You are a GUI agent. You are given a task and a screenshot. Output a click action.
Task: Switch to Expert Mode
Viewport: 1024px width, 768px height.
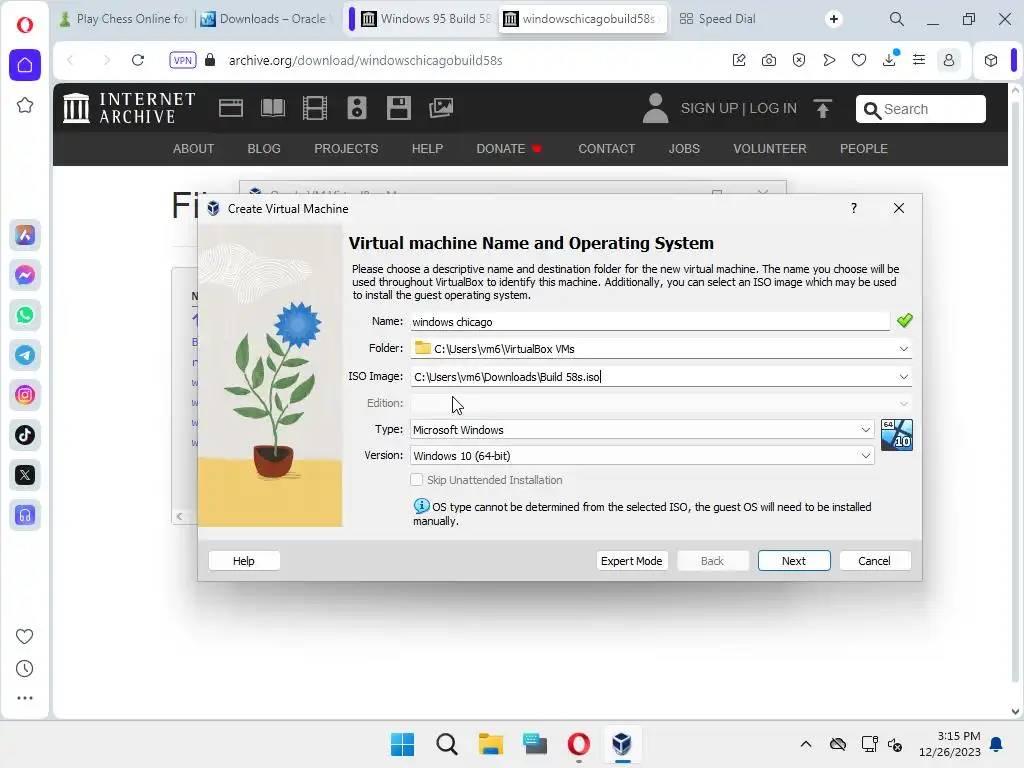pyautogui.click(x=632, y=561)
